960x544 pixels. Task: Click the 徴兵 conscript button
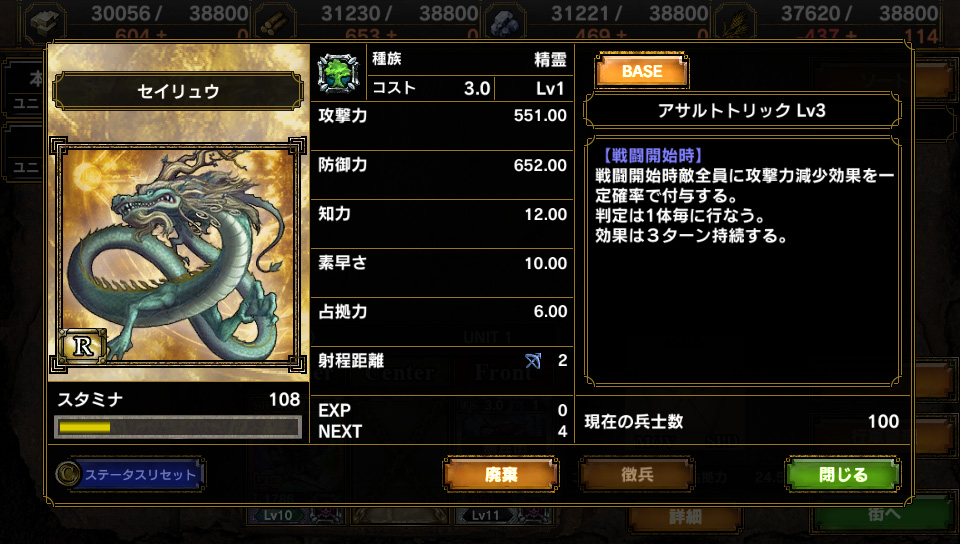pyautogui.click(x=637, y=474)
